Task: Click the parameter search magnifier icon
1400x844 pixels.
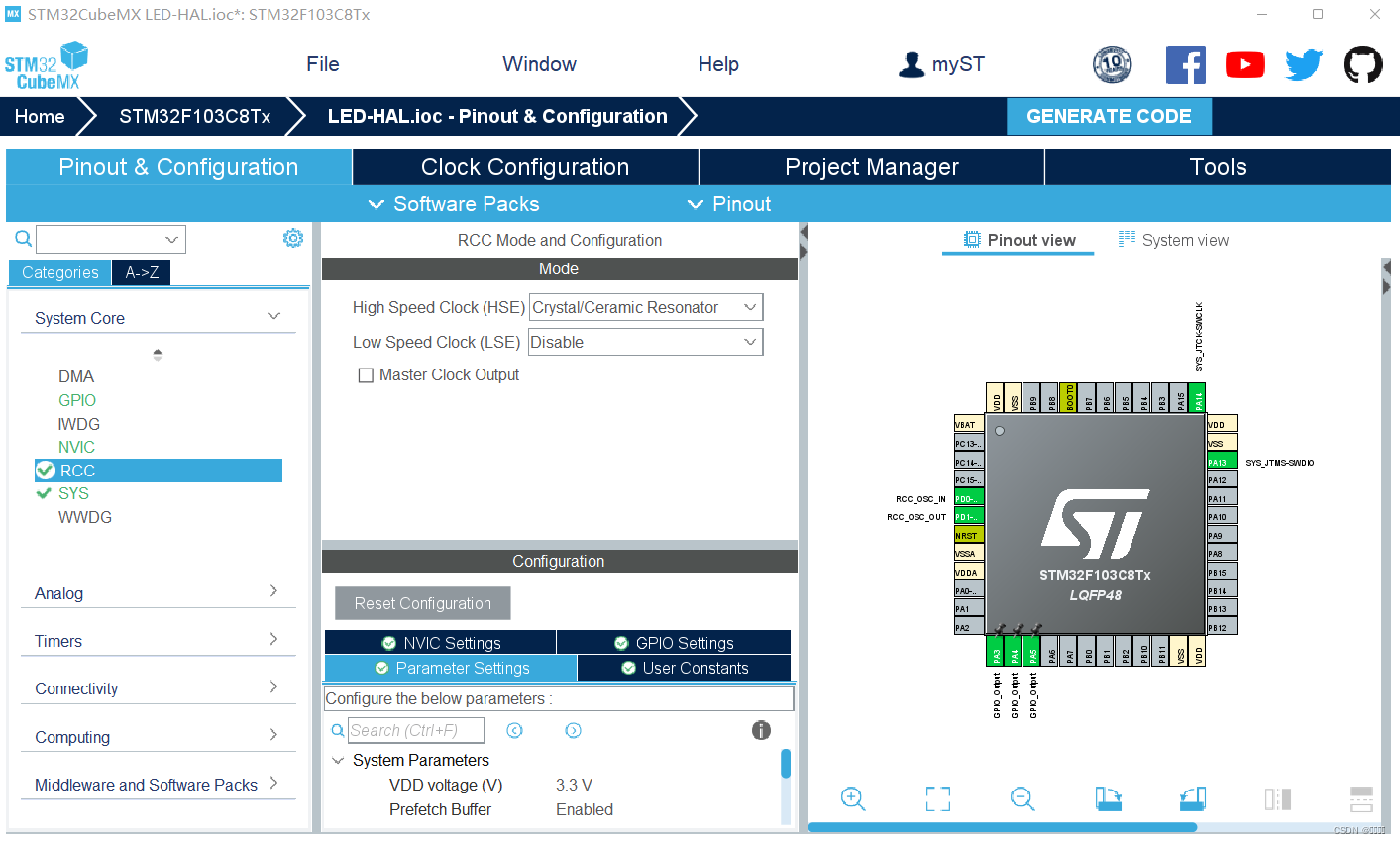Action: click(338, 730)
